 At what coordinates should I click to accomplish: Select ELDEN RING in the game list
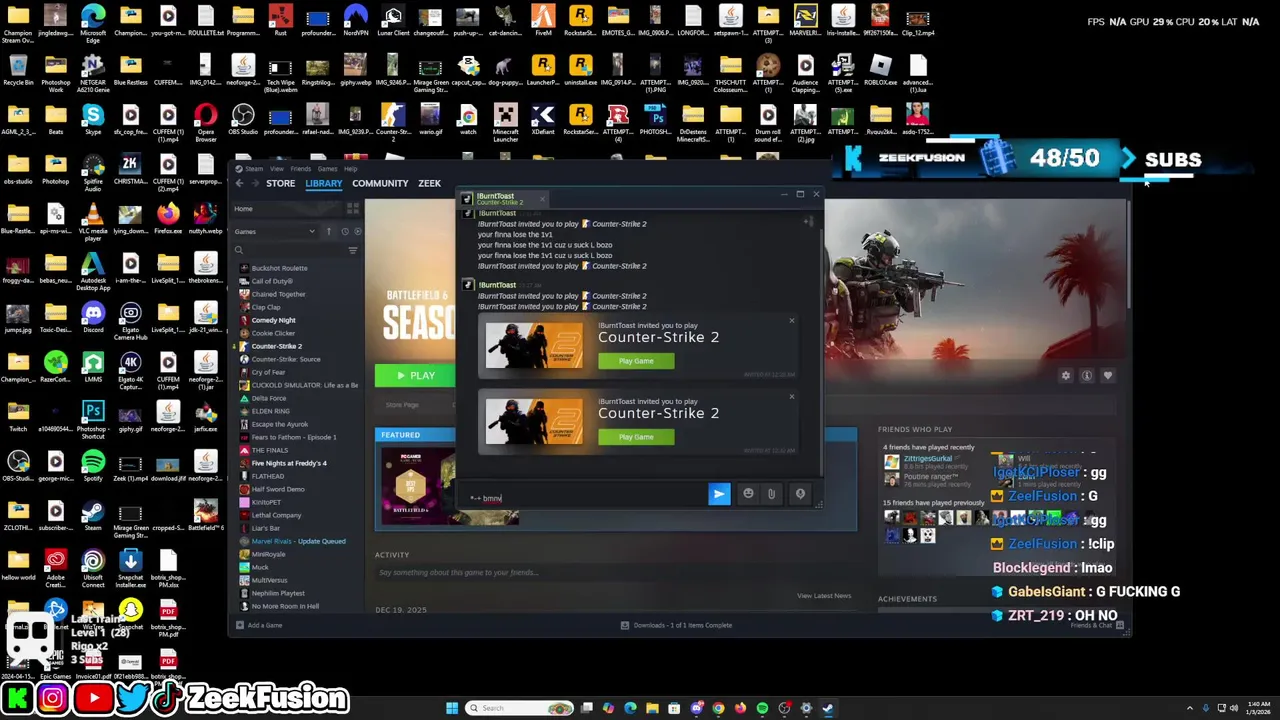coord(270,411)
